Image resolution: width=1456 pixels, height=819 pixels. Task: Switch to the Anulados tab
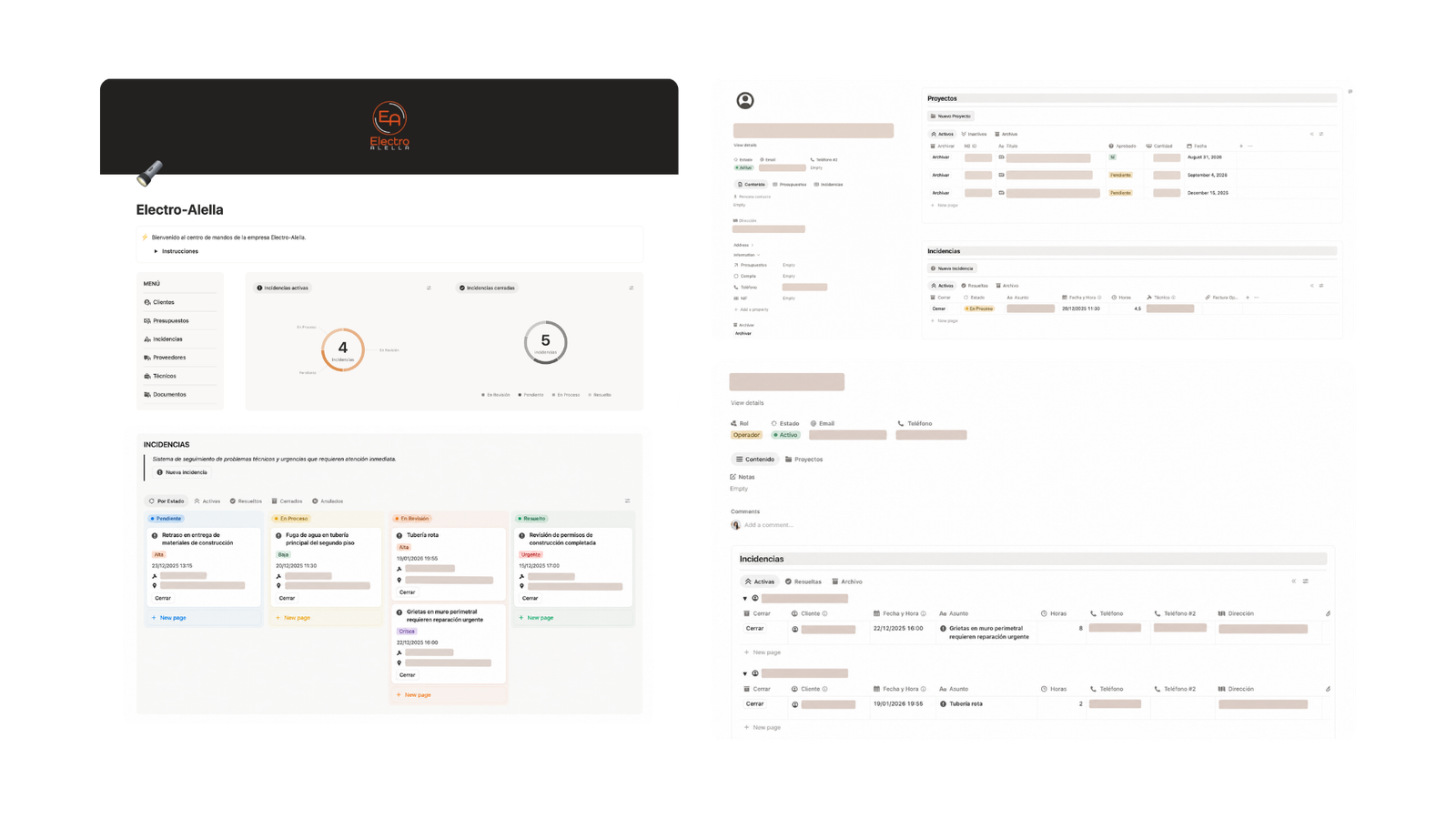point(328,501)
